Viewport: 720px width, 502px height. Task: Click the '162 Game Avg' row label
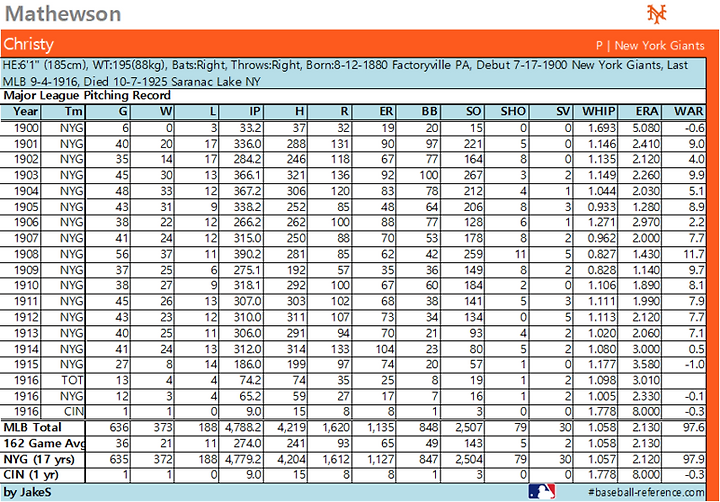click(x=44, y=444)
